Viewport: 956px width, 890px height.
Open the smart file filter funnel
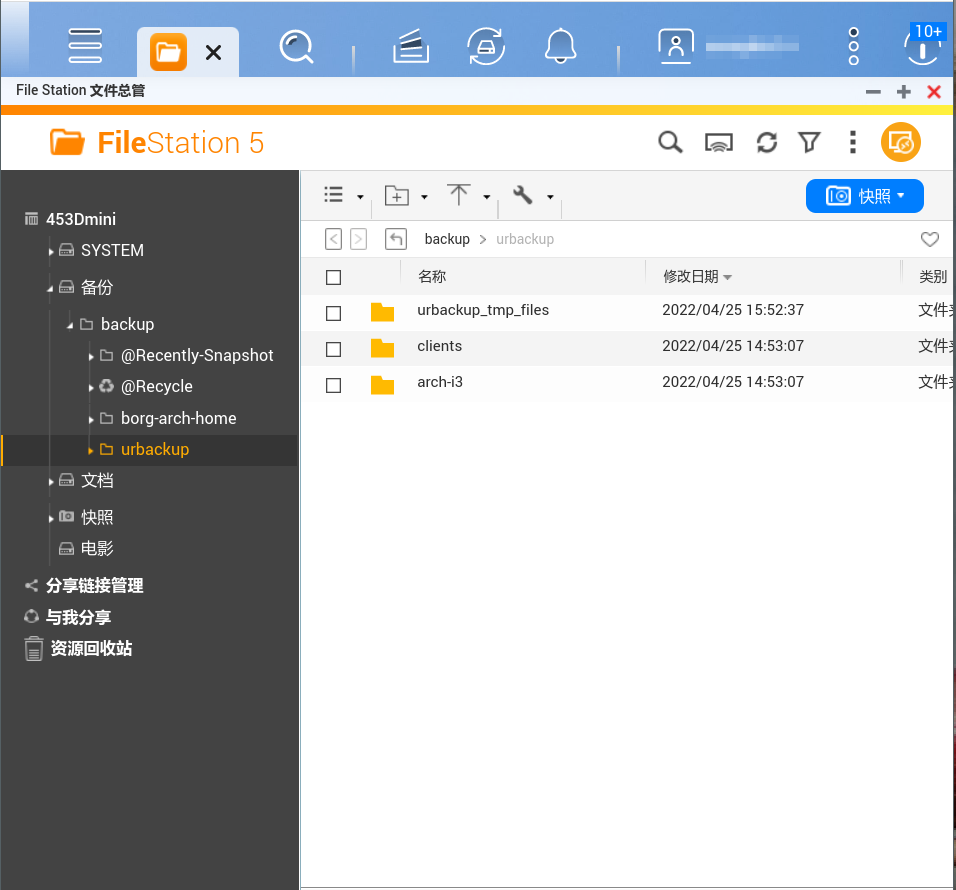pos(810,143)
